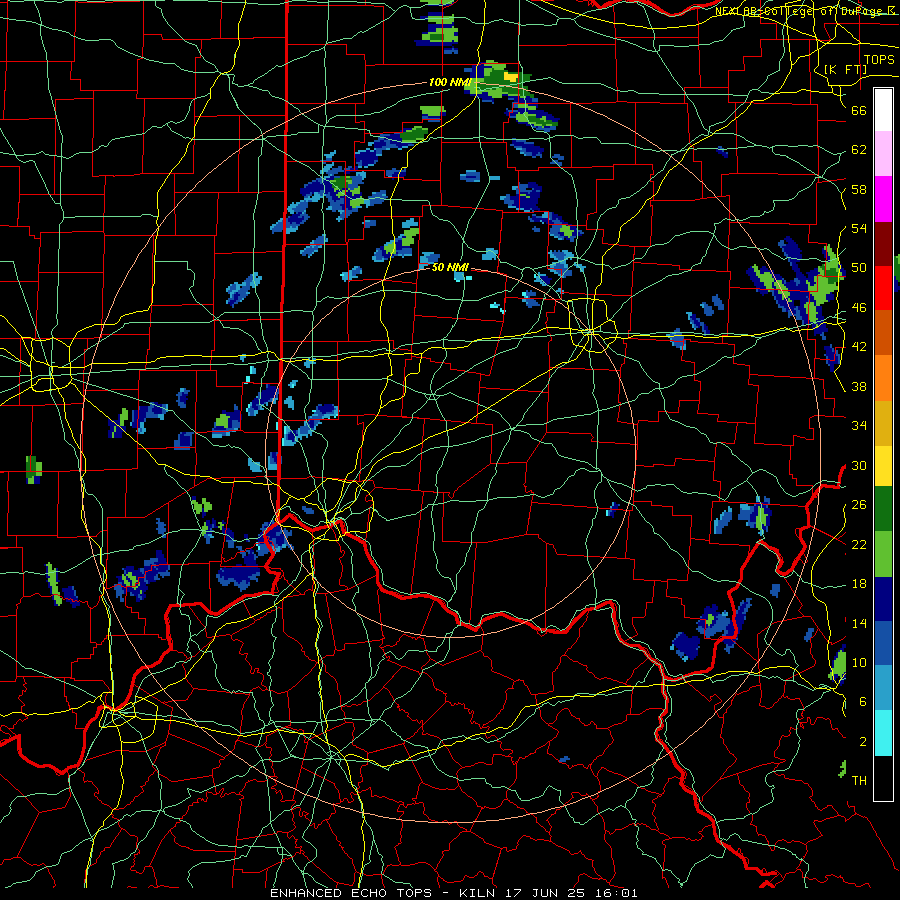Viewport: 900px width, 900px height.
Task: Select the dark red segment between 50 and 54
Action: (883, 244)
